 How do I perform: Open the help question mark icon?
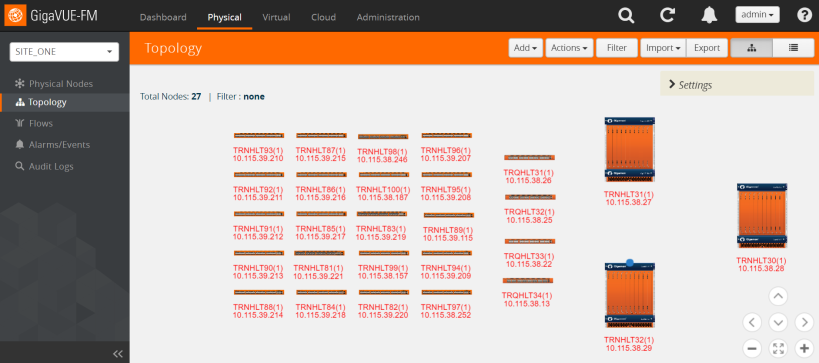[804, 15]
